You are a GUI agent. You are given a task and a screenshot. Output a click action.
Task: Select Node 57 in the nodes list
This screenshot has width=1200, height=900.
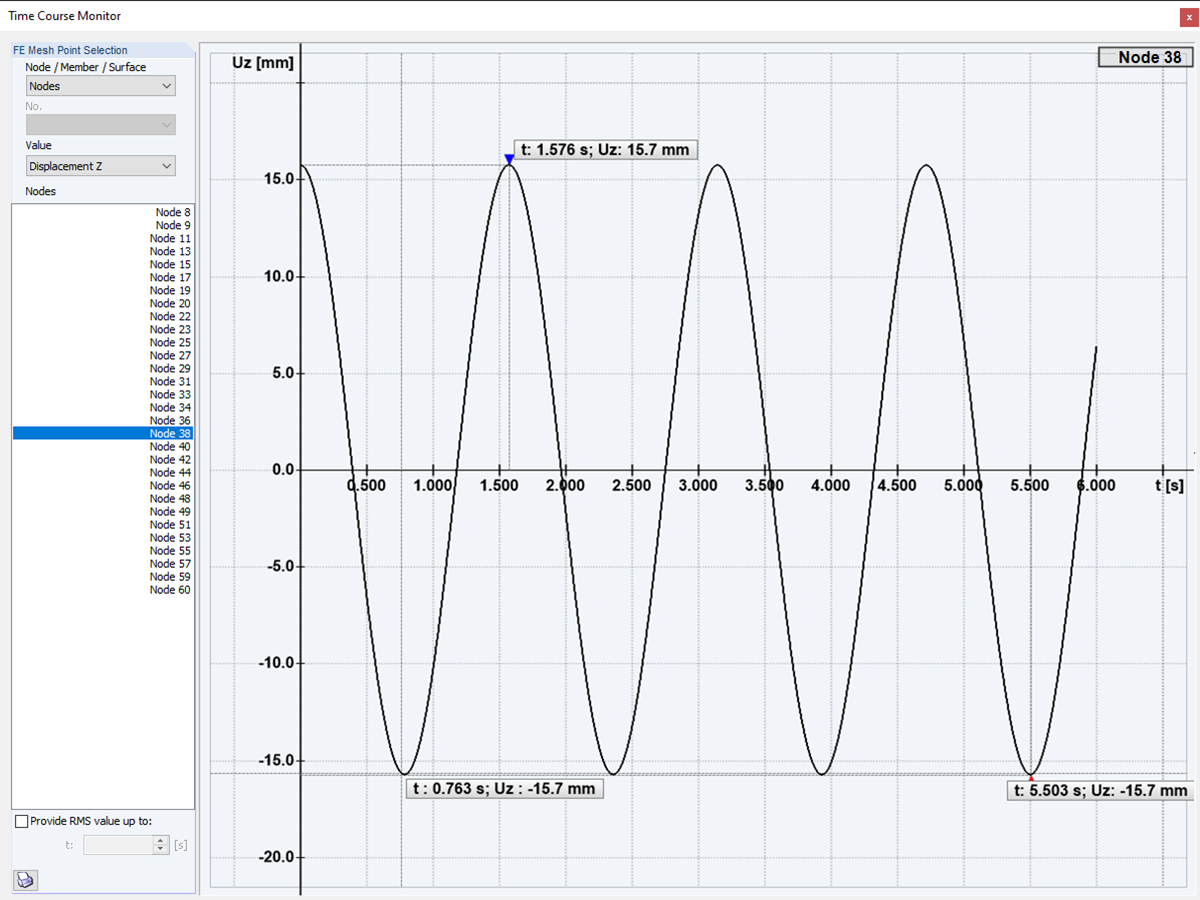click(102, 563)
